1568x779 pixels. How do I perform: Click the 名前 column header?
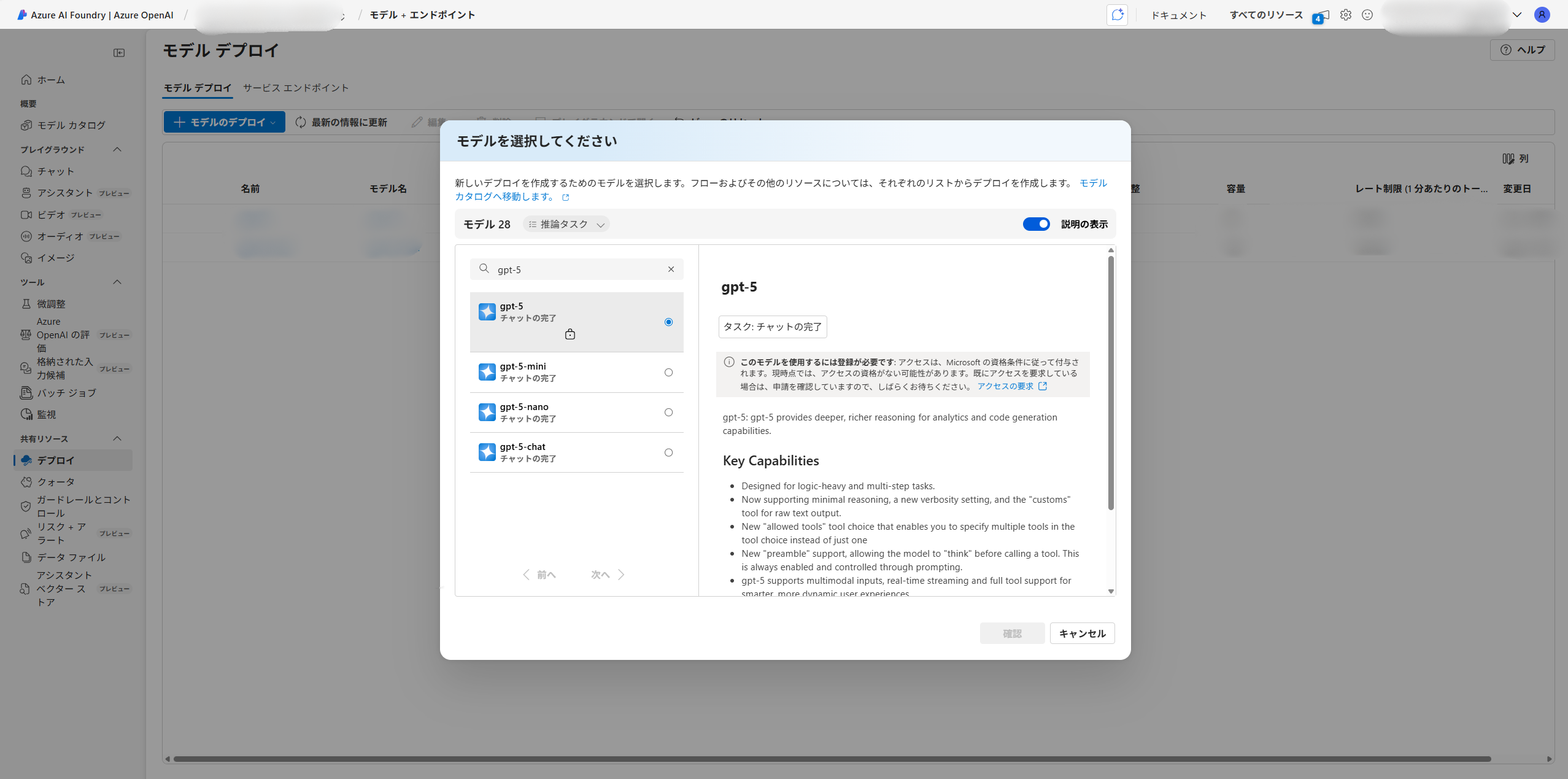point(250,189)
